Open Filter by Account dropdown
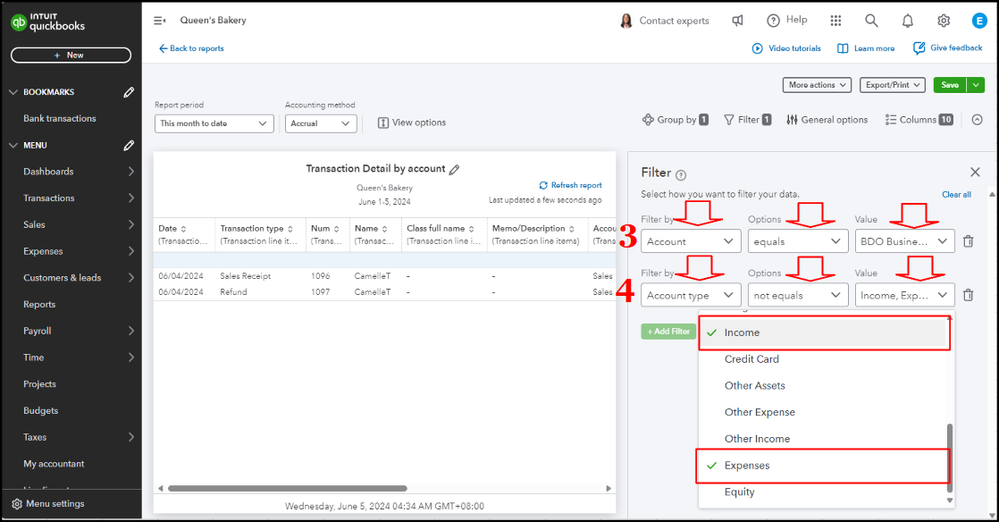This screenshot has height=522, width=999. [x=691, y=242]
